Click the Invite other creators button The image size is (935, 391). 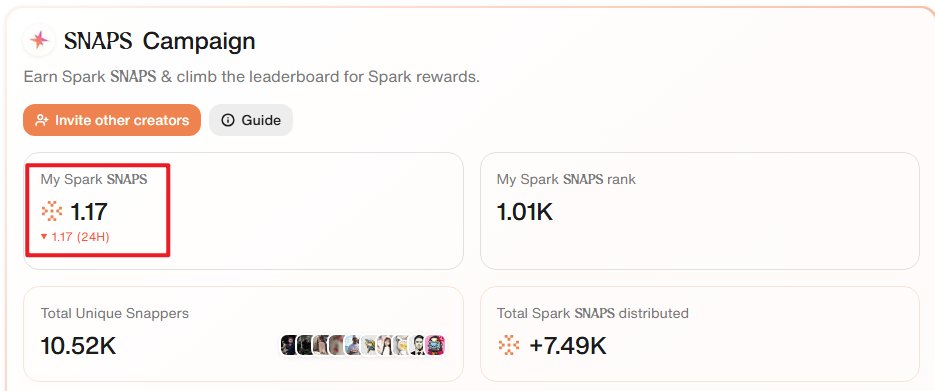point(112,120)
